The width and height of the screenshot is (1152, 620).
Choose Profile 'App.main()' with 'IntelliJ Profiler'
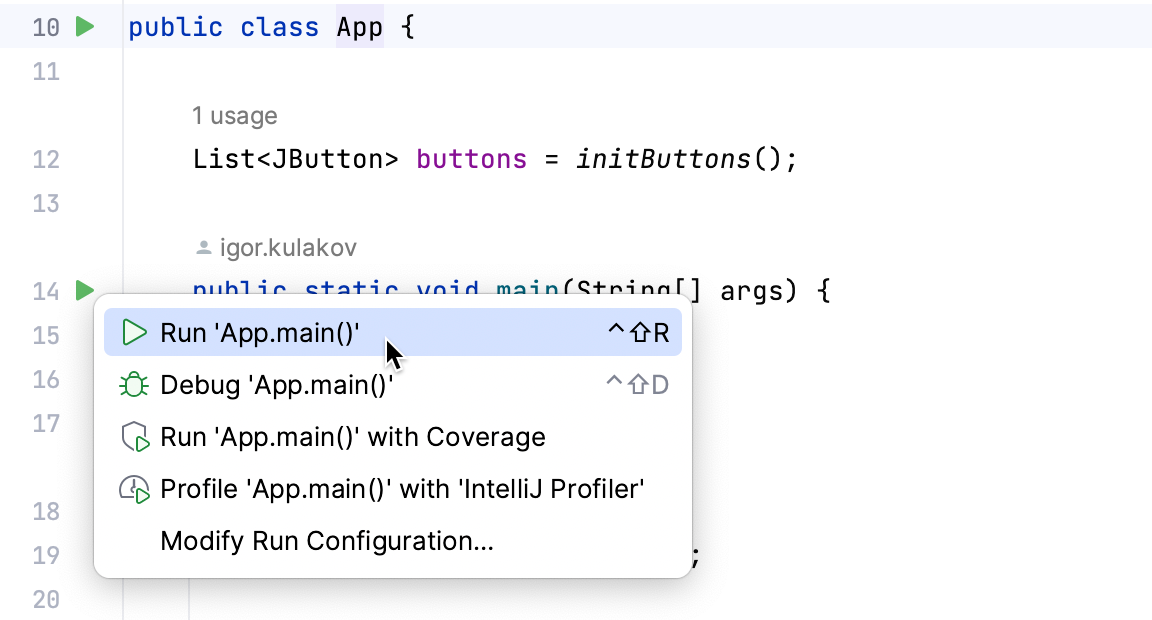click(x=393, y=489)
